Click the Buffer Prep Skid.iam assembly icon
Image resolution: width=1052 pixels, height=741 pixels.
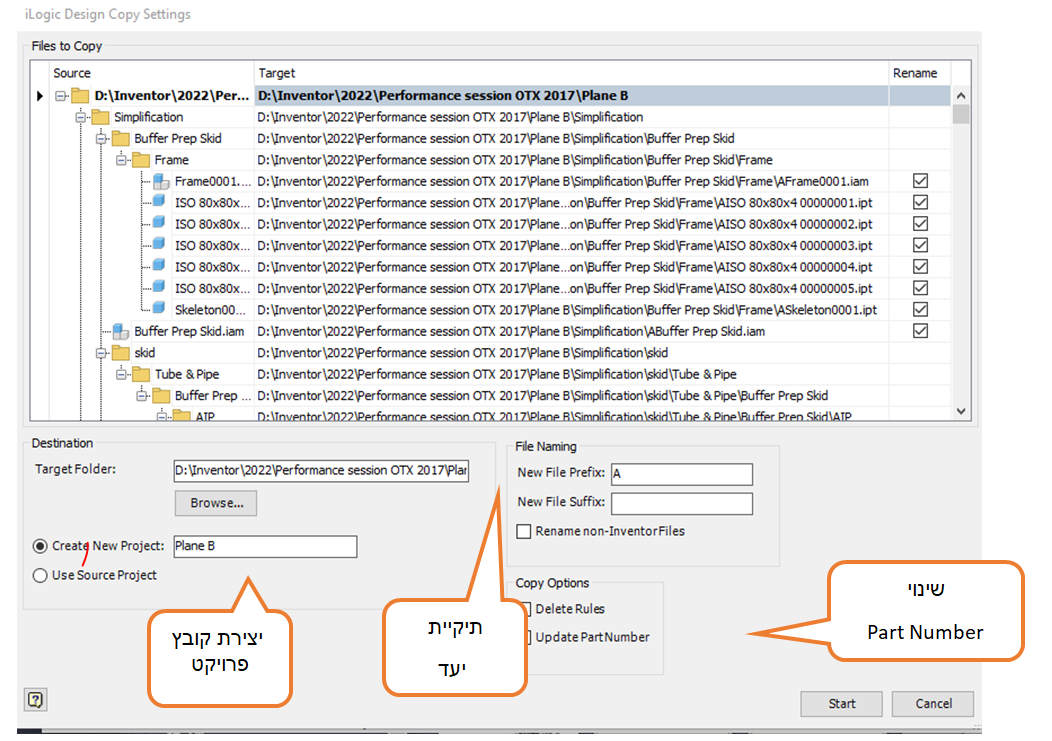[121, 331]
